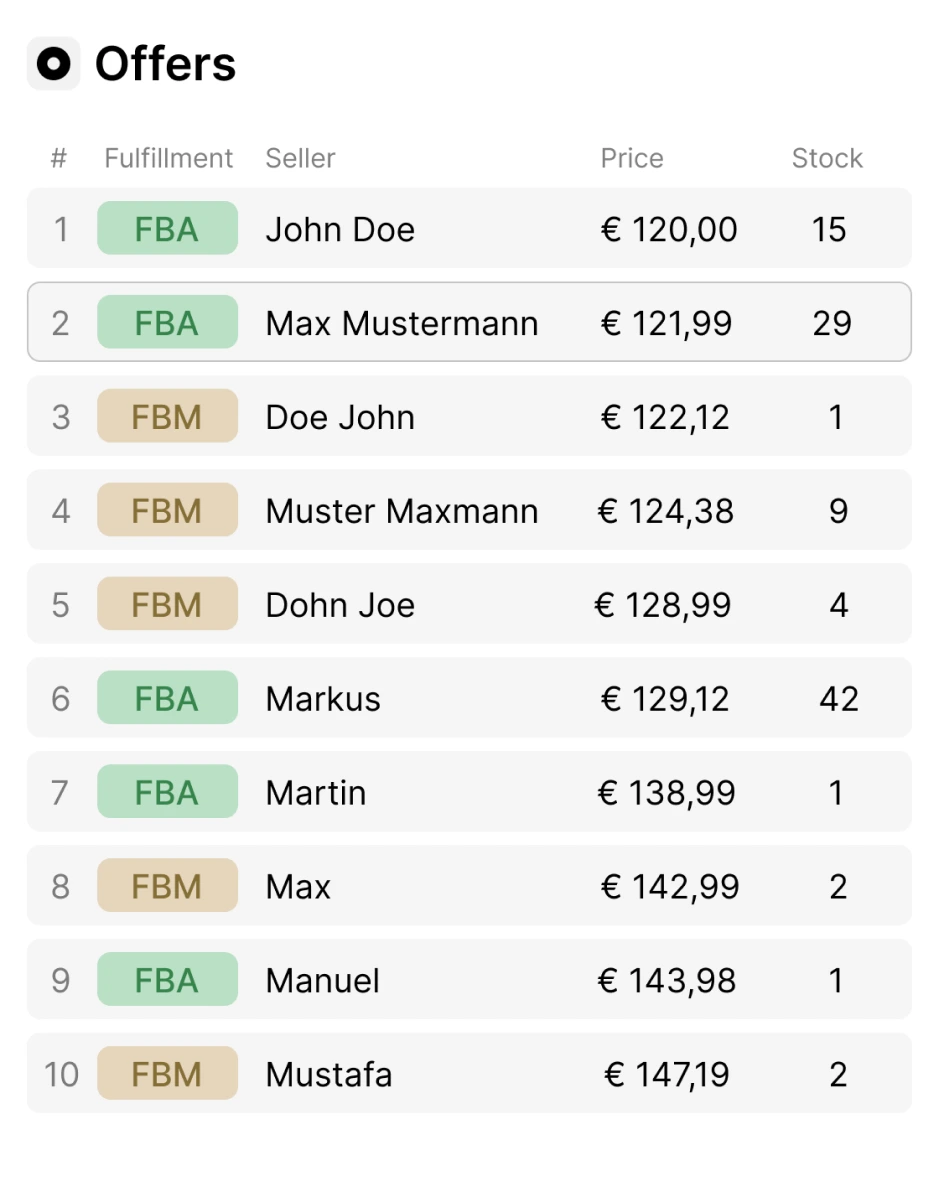
Task: Click the # column header
Action: coord(58,158)
